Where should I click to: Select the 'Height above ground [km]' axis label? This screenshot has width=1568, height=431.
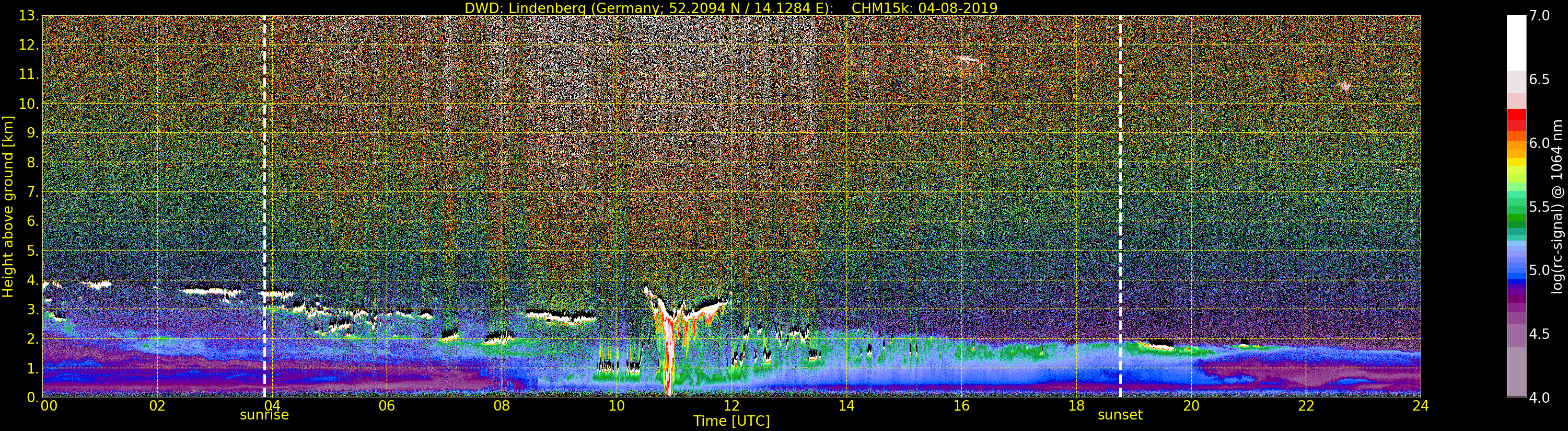(x=8, y=207)
